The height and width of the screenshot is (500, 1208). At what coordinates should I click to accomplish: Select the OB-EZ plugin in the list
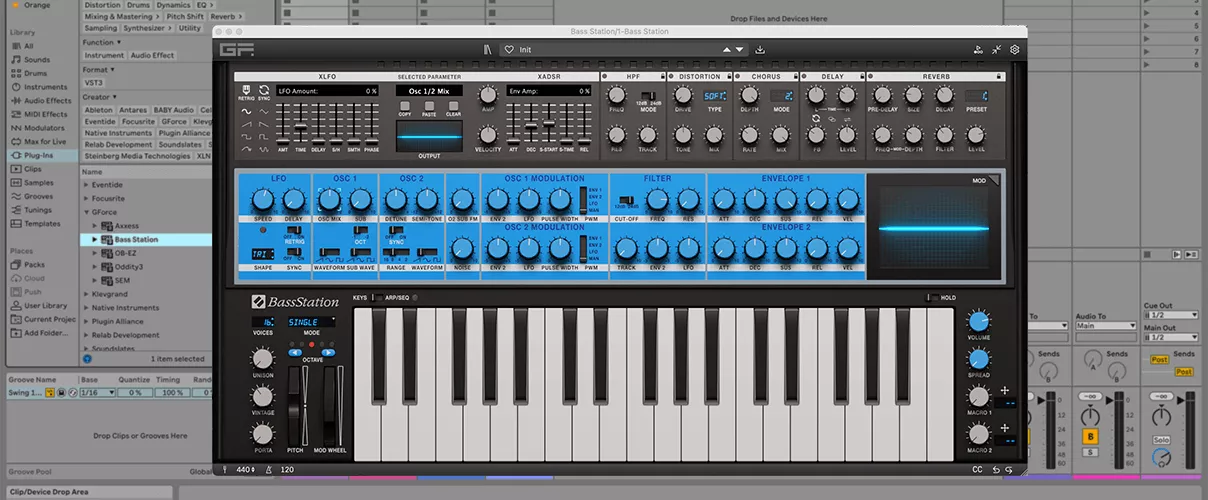pos(126,253)
